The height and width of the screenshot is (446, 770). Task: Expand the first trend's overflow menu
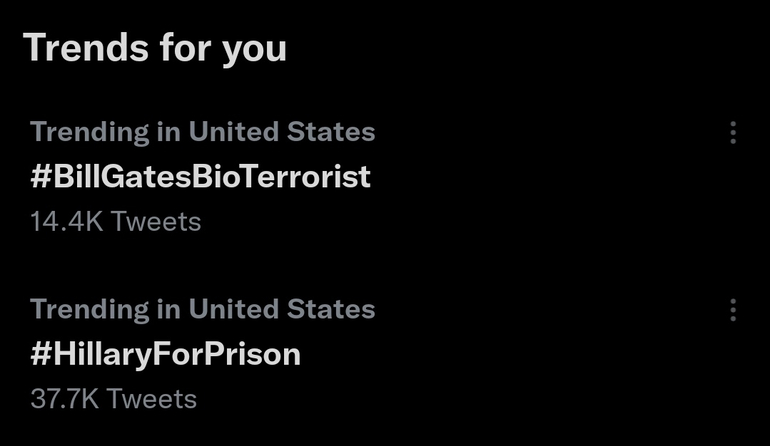click(733, 133)
